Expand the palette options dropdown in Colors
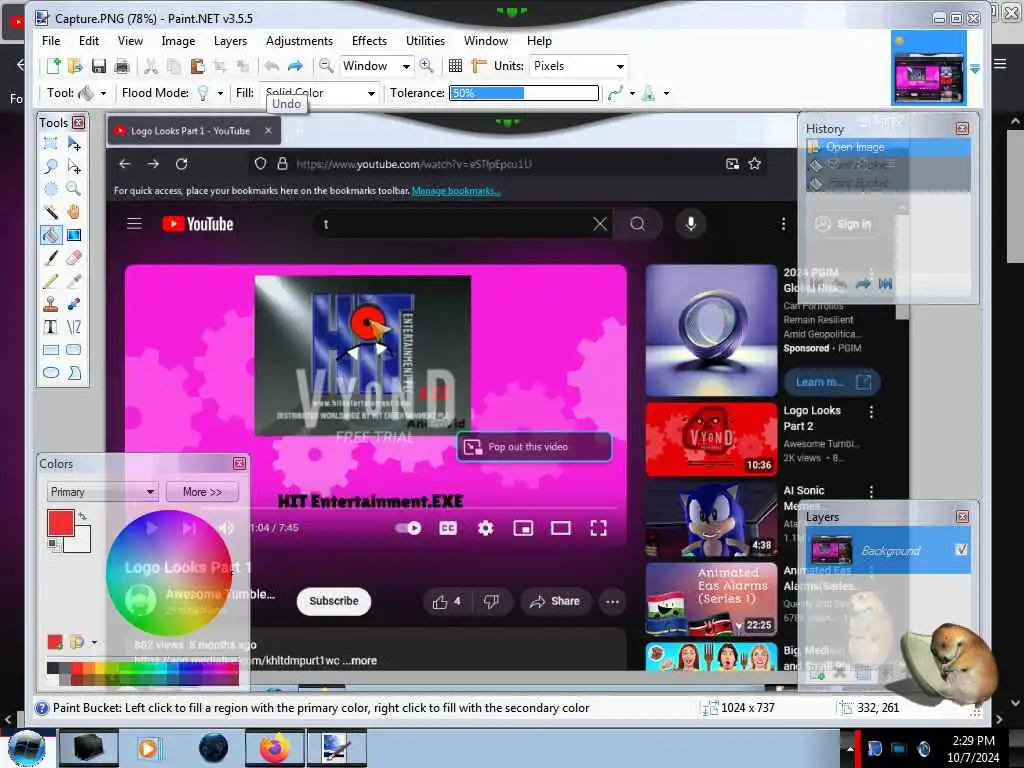Image resolution: width=1024 pixels, height=768 pixels. point(94,643)
